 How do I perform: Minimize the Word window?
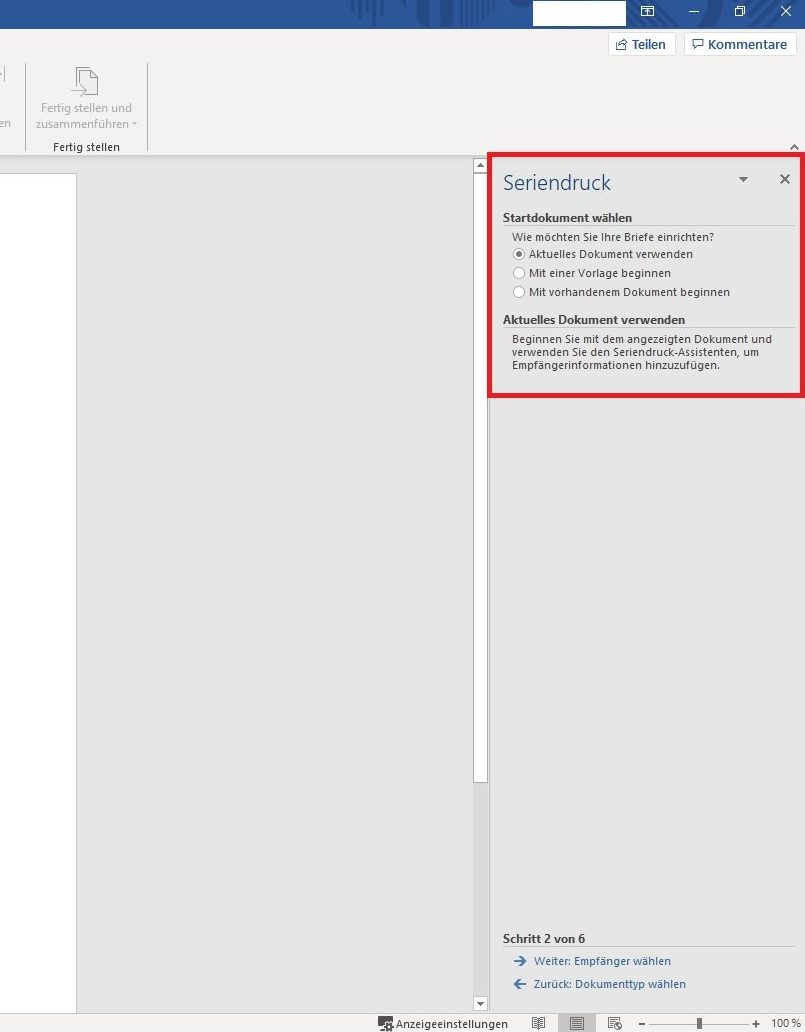(694, 11)
